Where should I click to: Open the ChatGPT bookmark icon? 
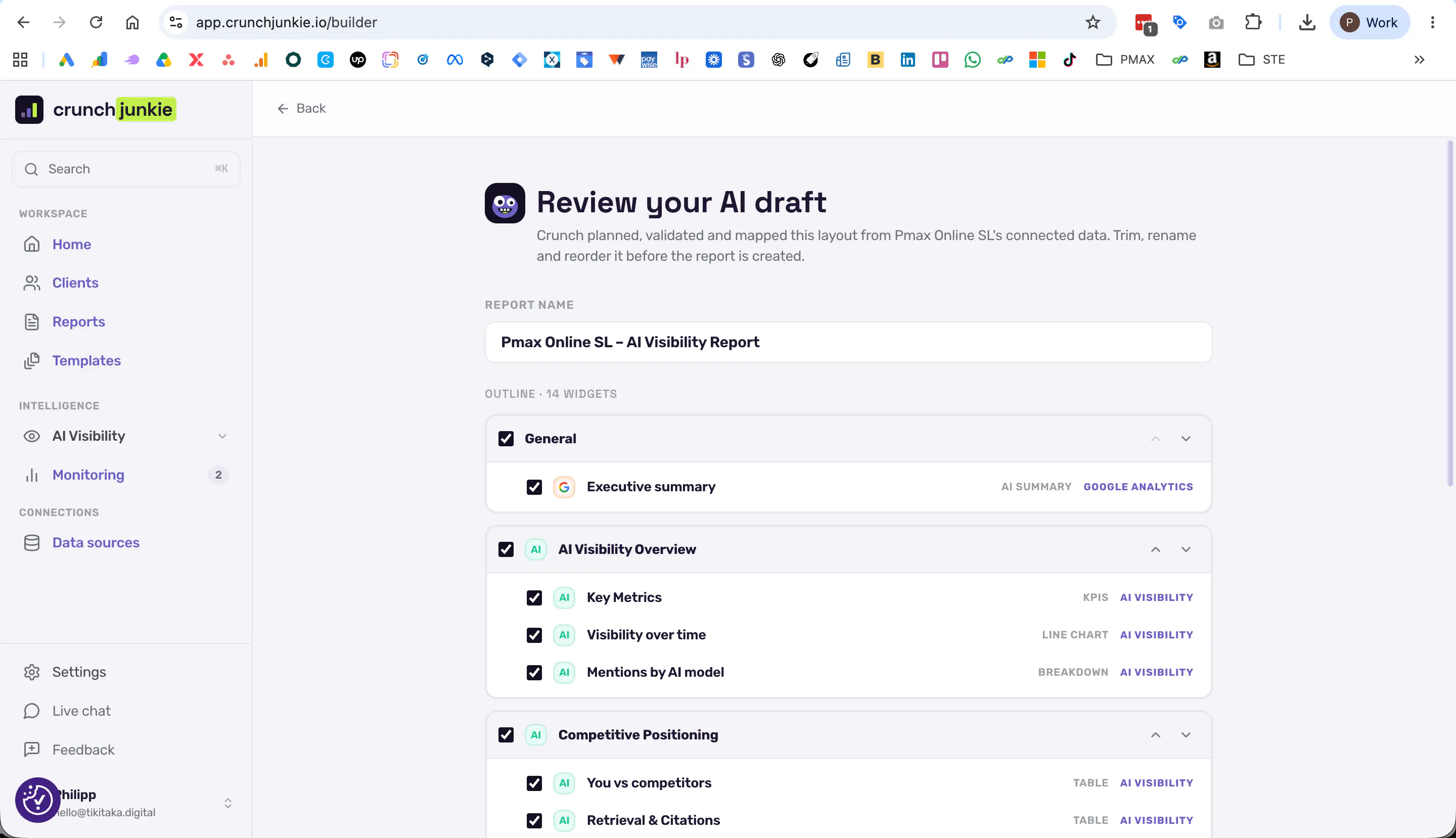779,59
